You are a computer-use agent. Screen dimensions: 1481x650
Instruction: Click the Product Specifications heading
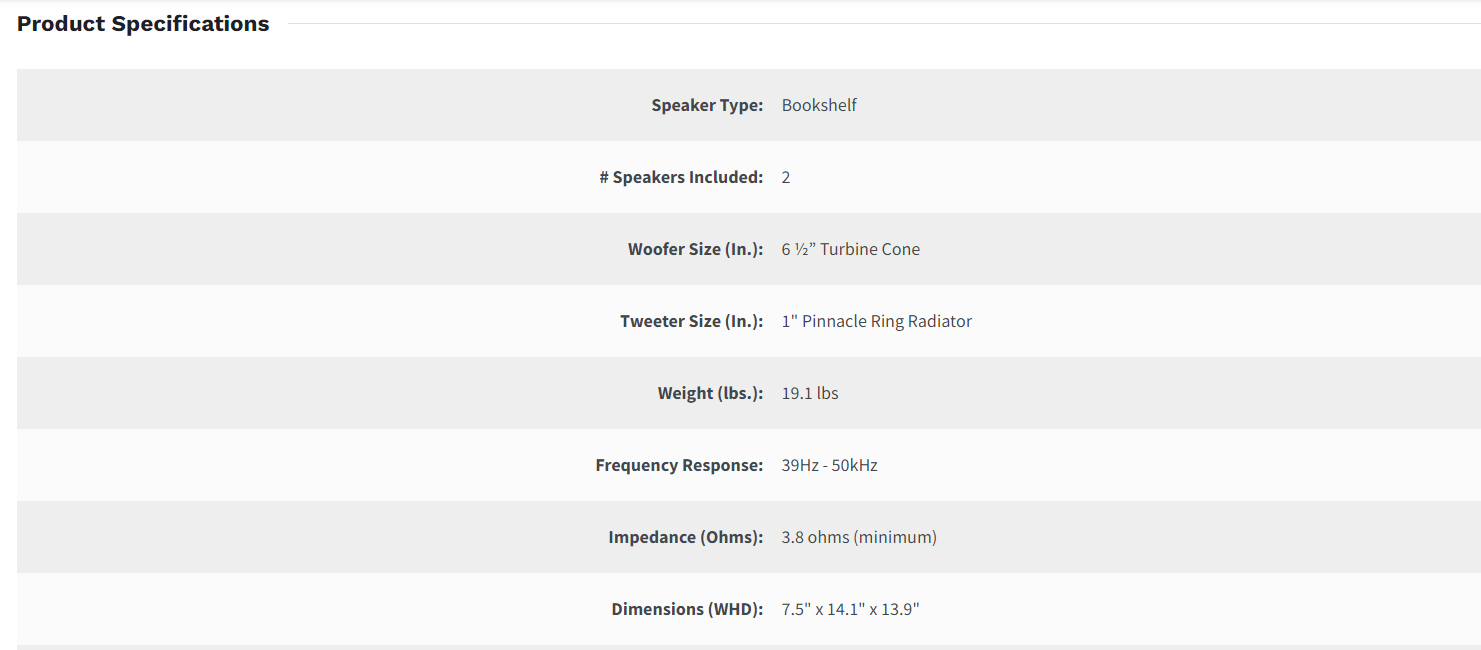coord(143,24)
